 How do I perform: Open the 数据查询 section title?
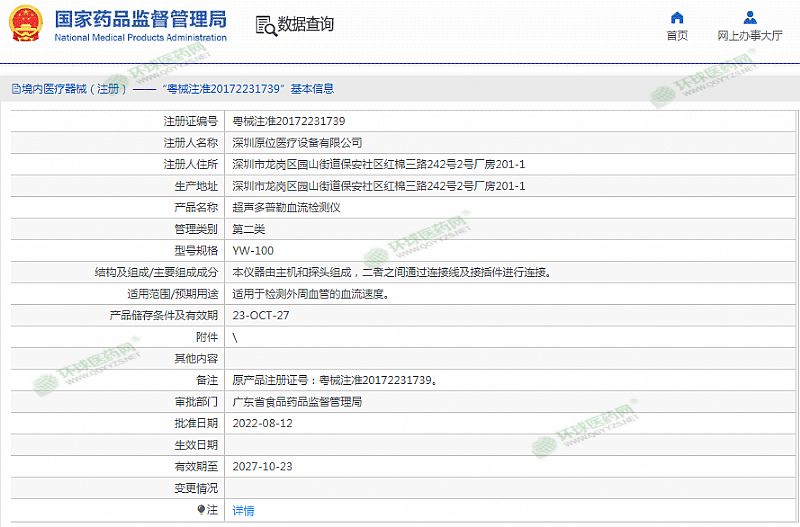[x=306, y=25]
